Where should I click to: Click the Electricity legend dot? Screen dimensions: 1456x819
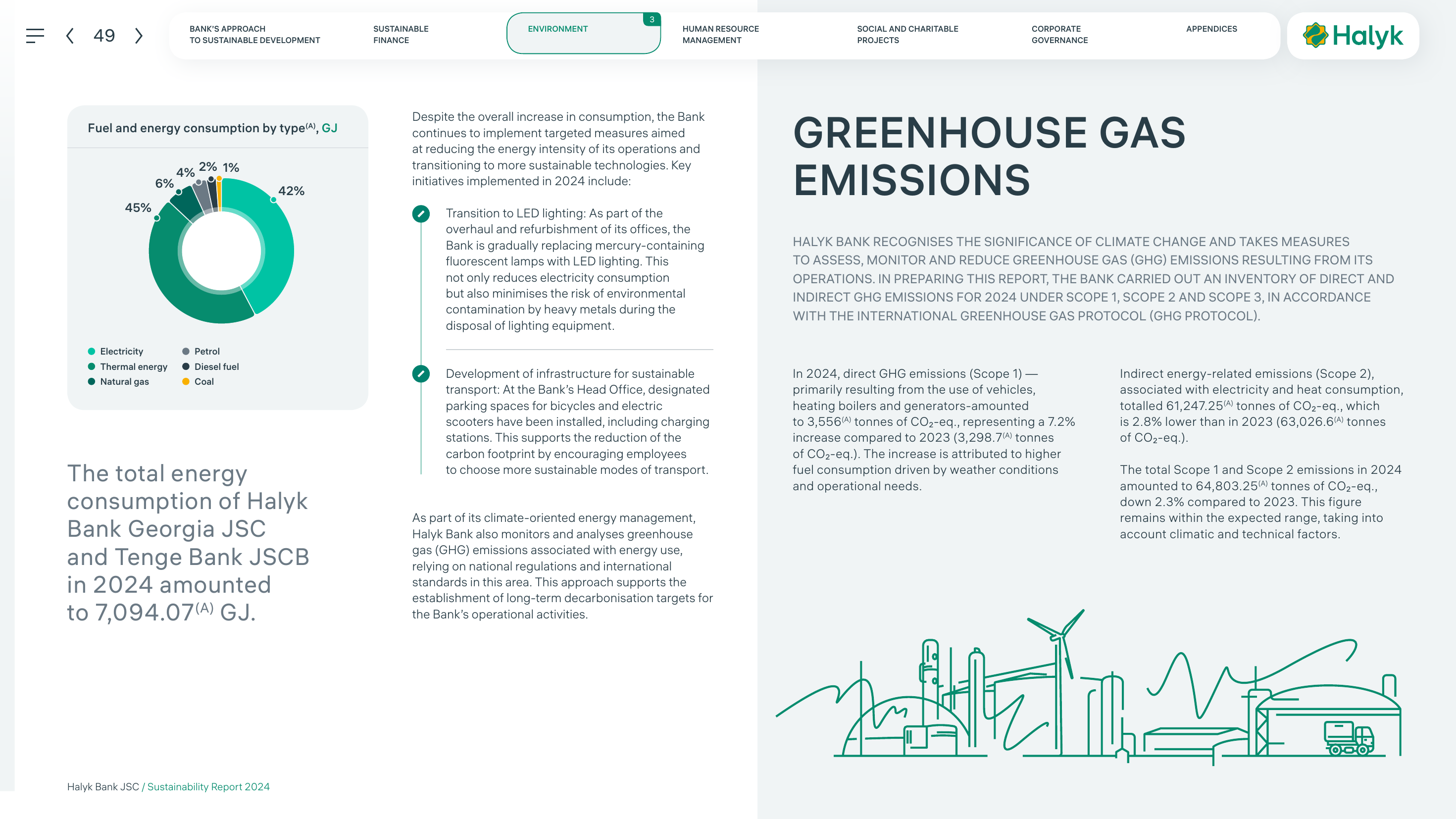coord(92,352)
